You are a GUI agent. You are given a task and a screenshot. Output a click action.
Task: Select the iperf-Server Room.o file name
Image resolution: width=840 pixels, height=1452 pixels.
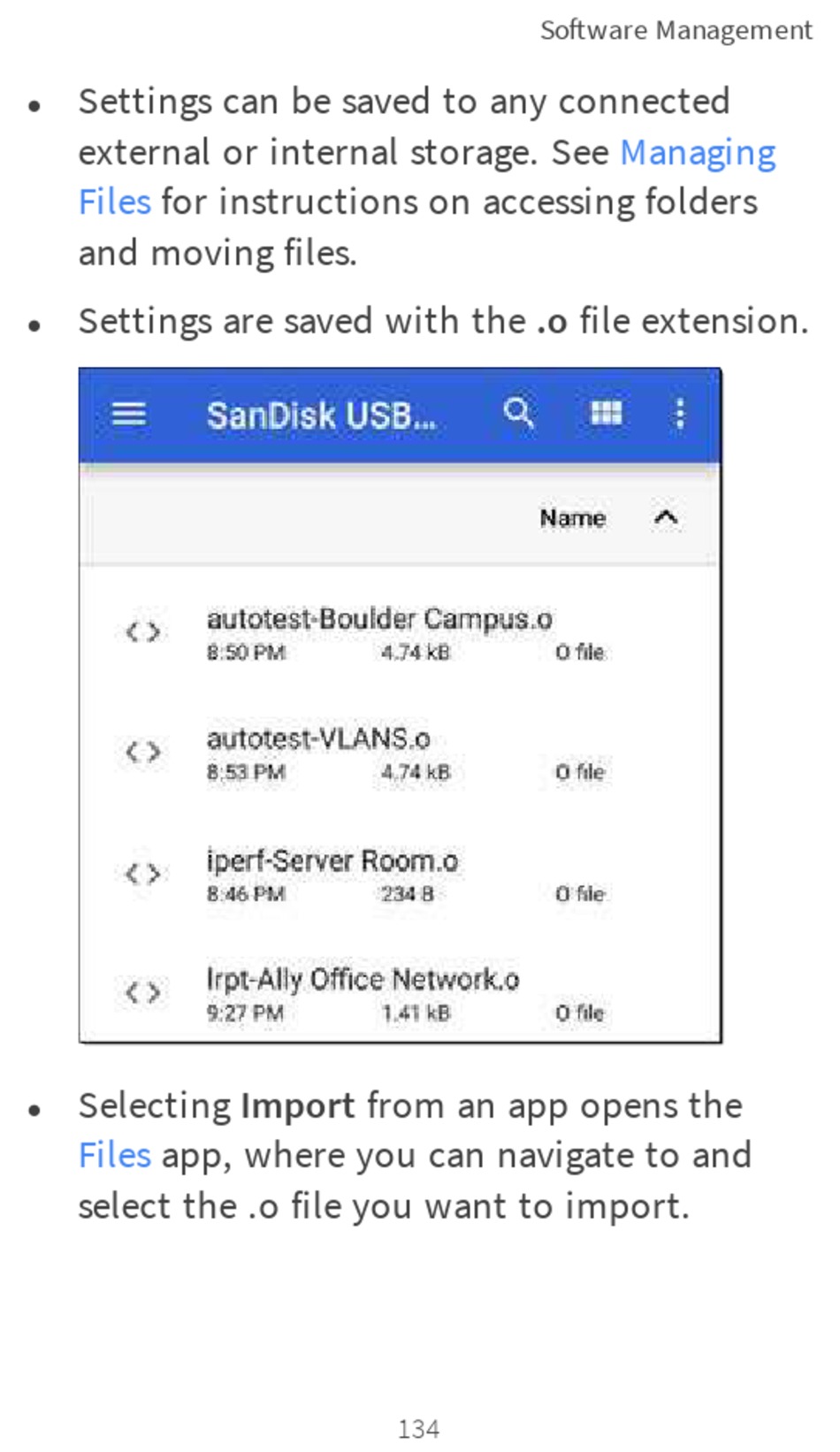click(332, 860)
